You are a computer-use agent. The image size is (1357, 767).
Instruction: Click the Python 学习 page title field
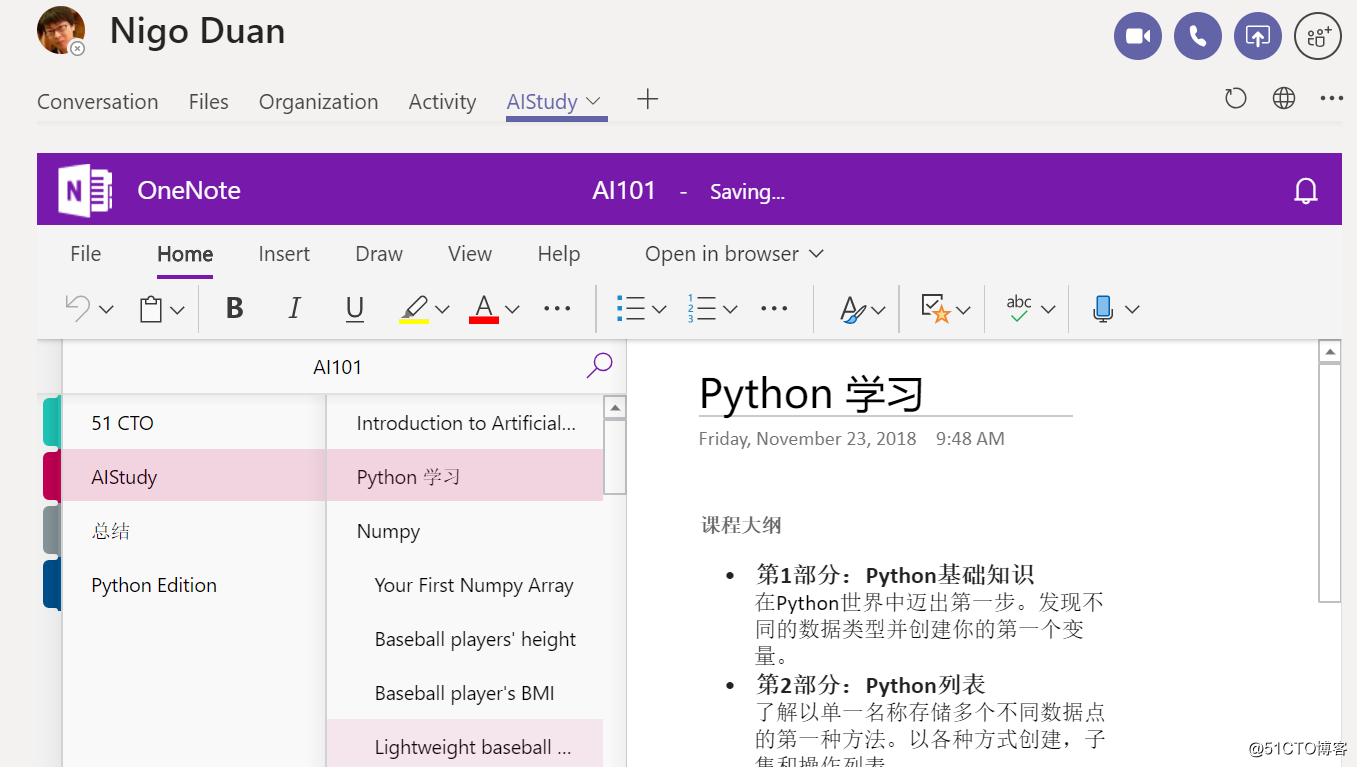(x=885, y=393)
